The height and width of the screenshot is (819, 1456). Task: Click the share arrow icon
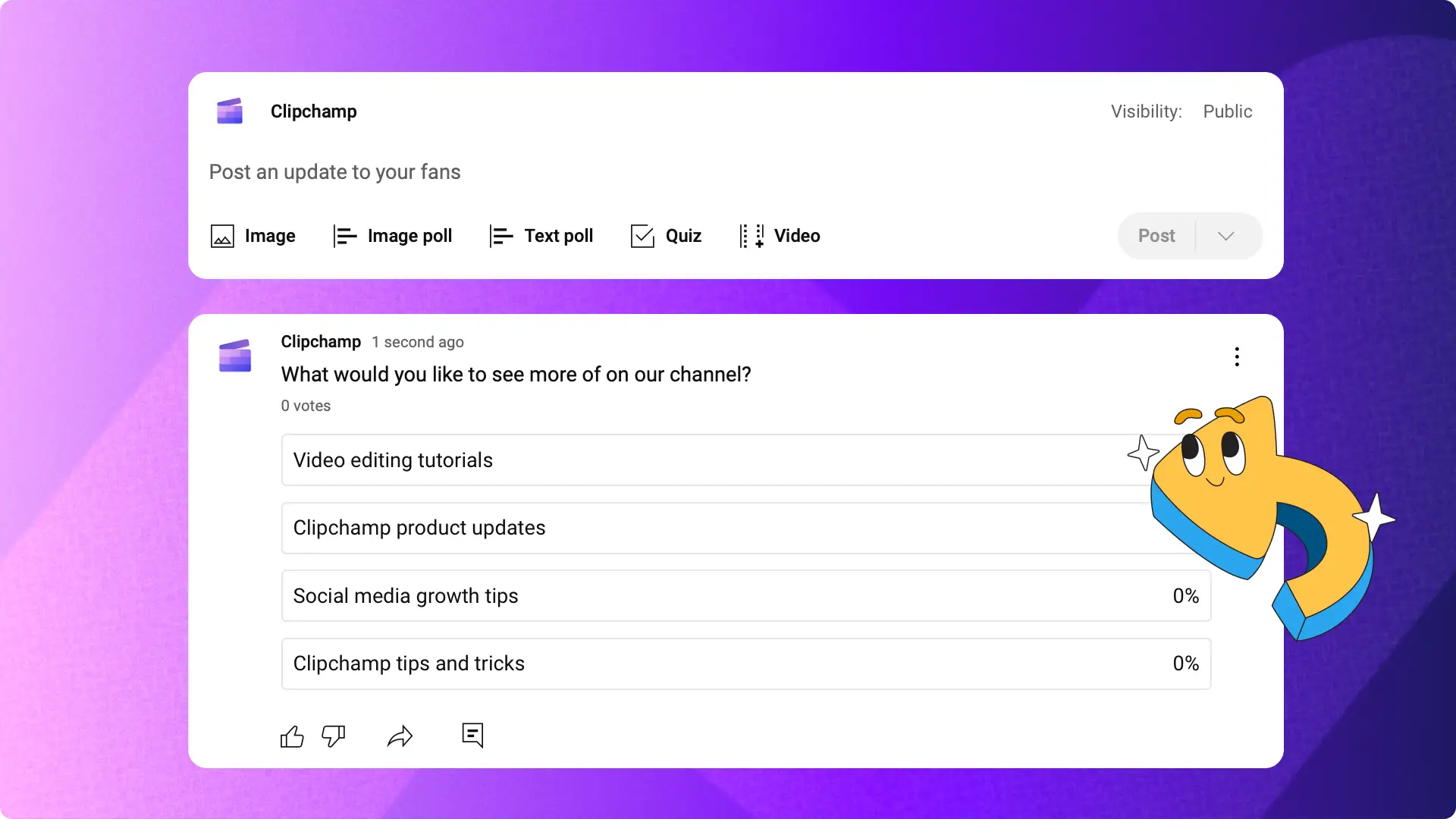tap(401, 736)
